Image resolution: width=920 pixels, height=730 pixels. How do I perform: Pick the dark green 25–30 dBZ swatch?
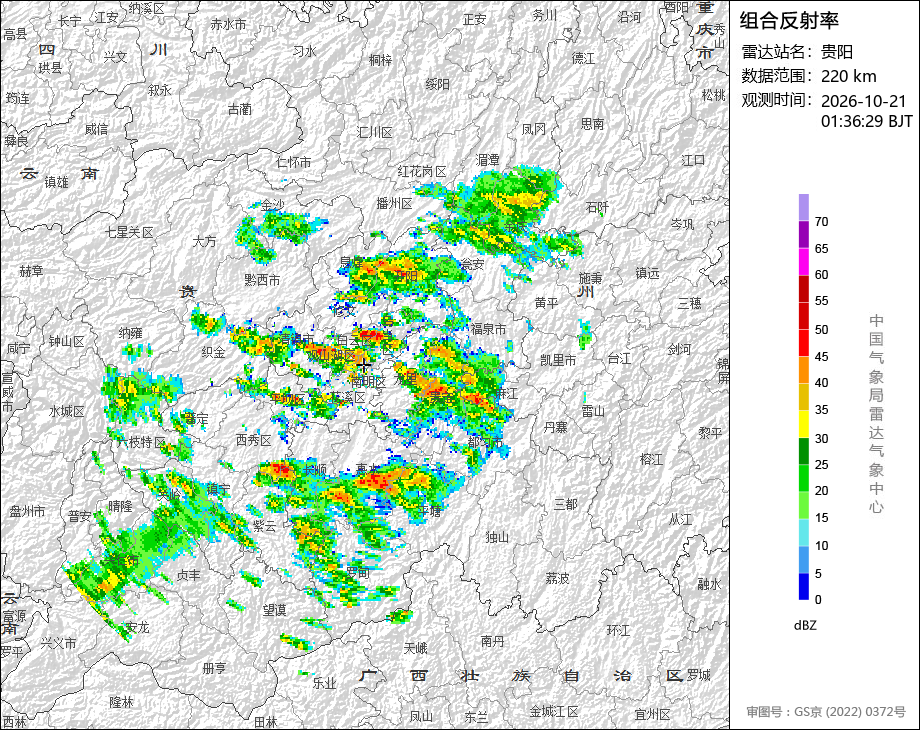[x=803, y=451]
